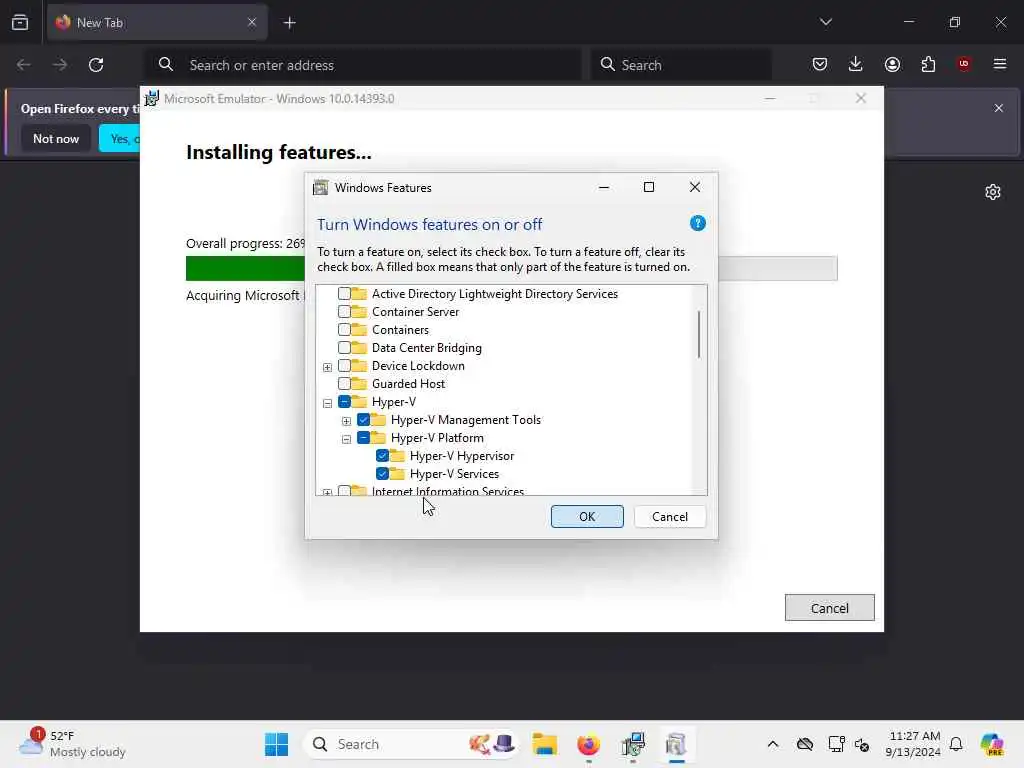Check the Container Server checkbox
The image size is (1024, 768).
[x=344, y=312]
